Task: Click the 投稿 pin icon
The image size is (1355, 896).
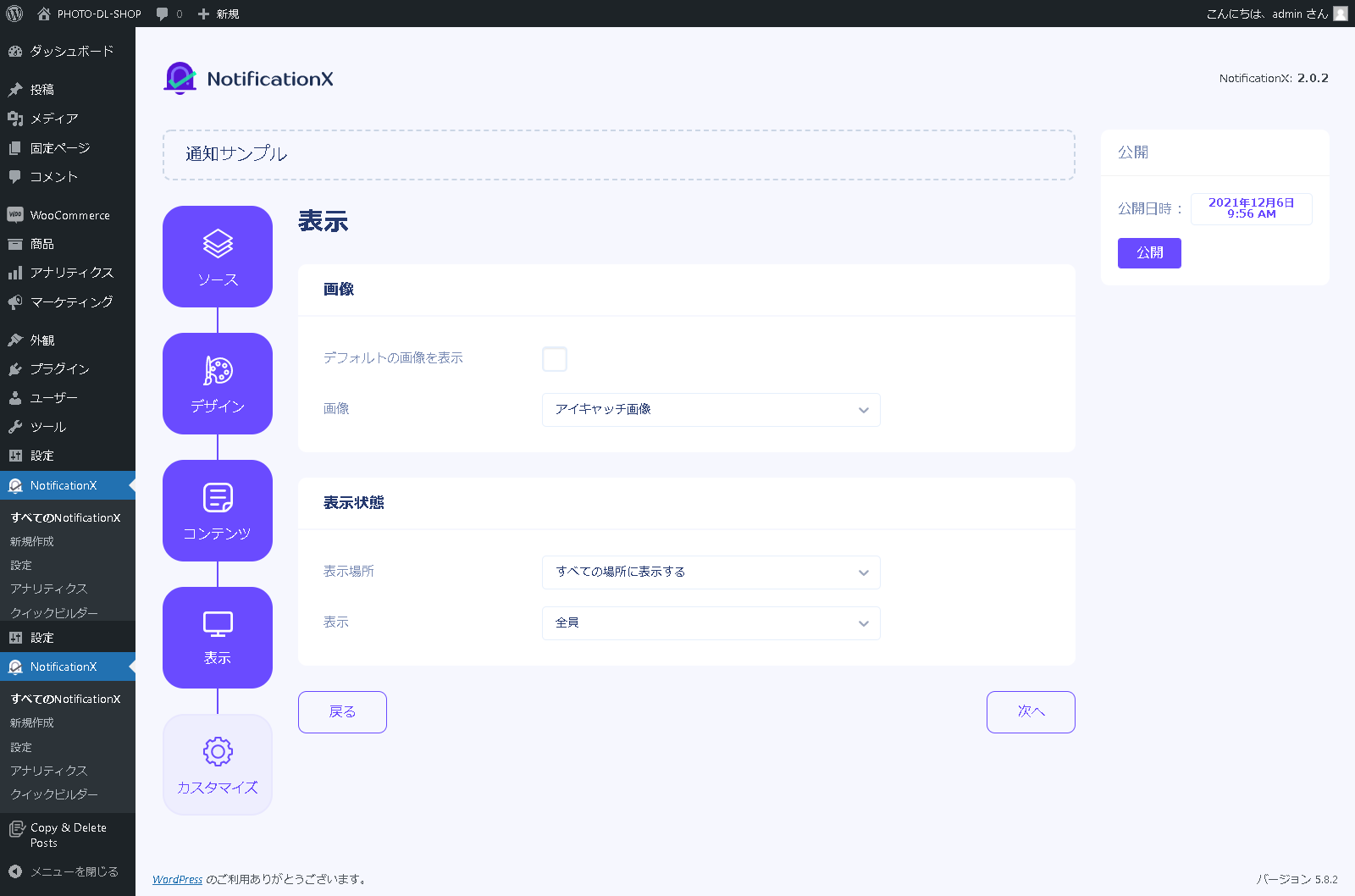Action: pyautogui.click(x=15, y=89)
